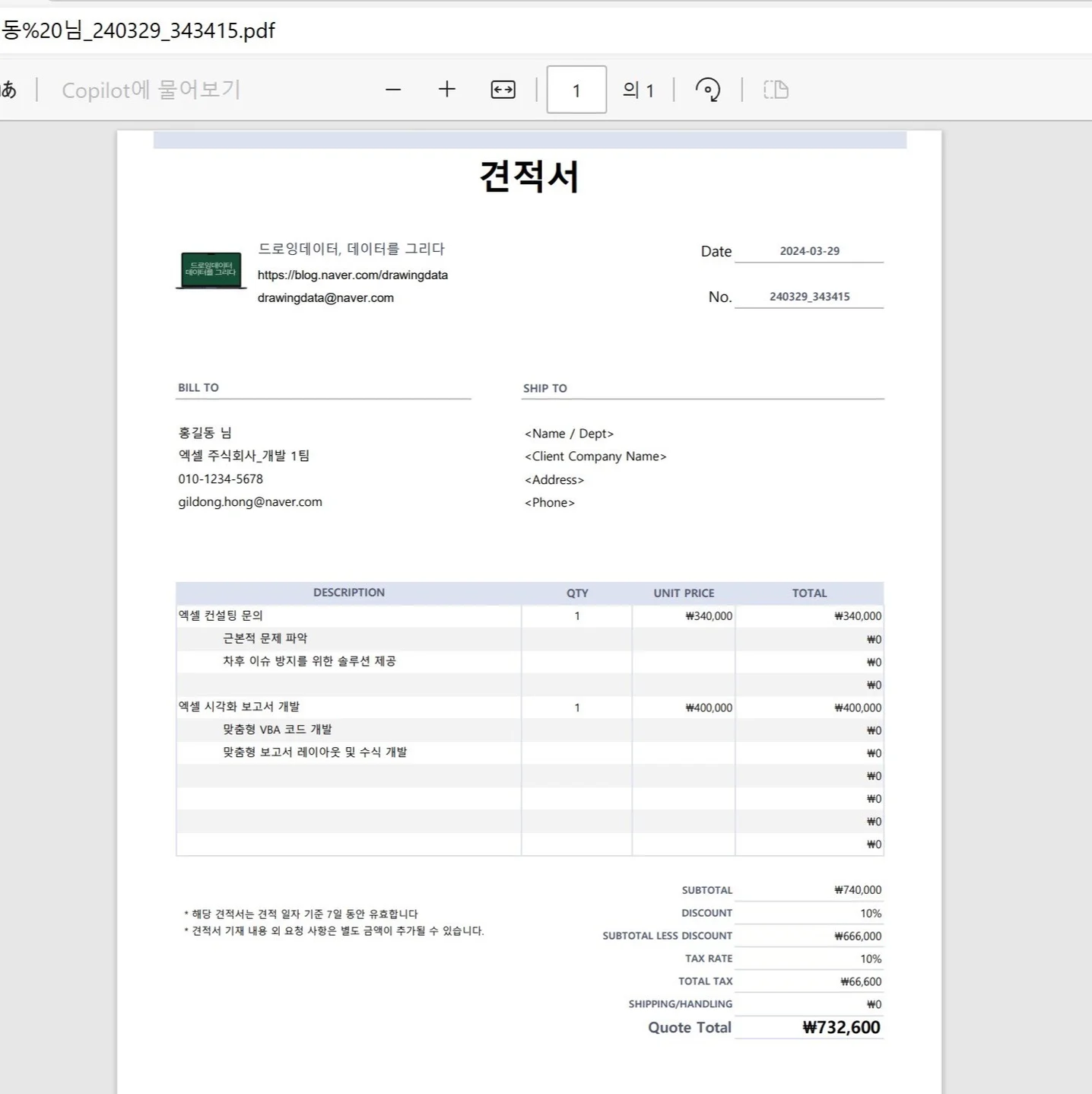Click the <Name / Dept> placeholder

point(569,434)
